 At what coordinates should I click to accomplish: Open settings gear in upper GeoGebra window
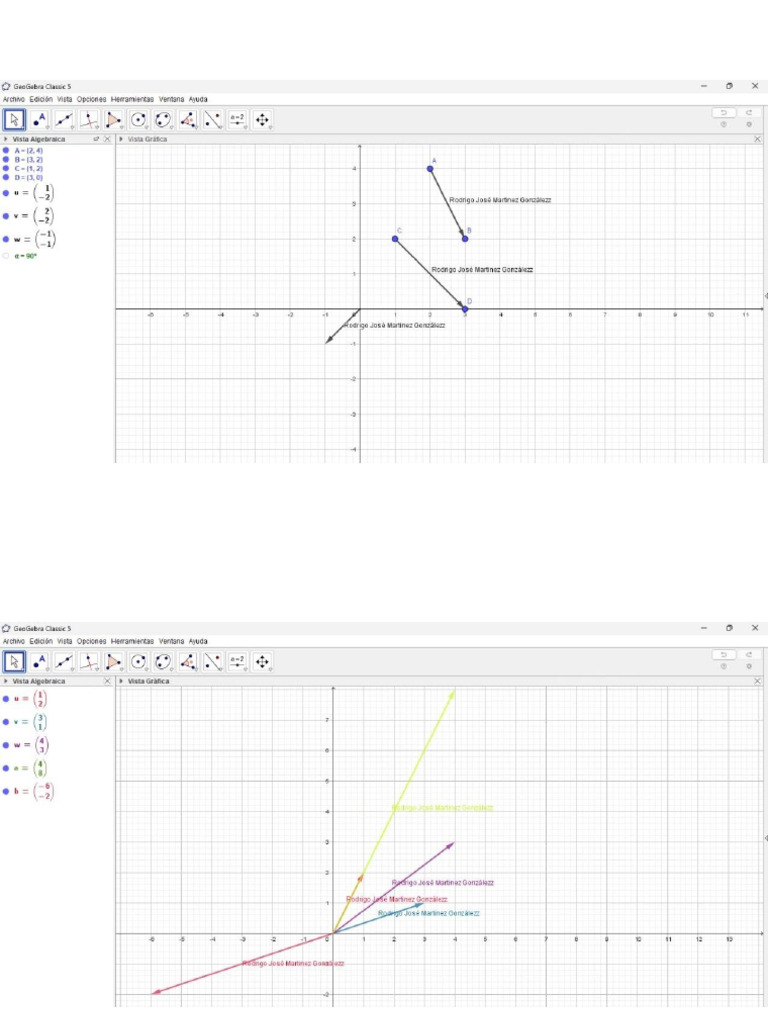749,124
